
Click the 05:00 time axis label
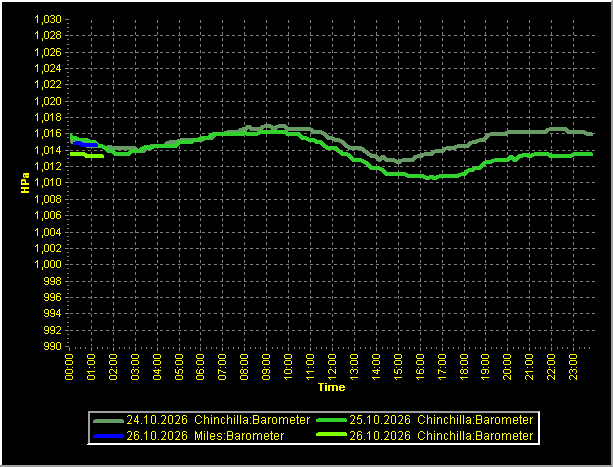(x=179, y=367)
